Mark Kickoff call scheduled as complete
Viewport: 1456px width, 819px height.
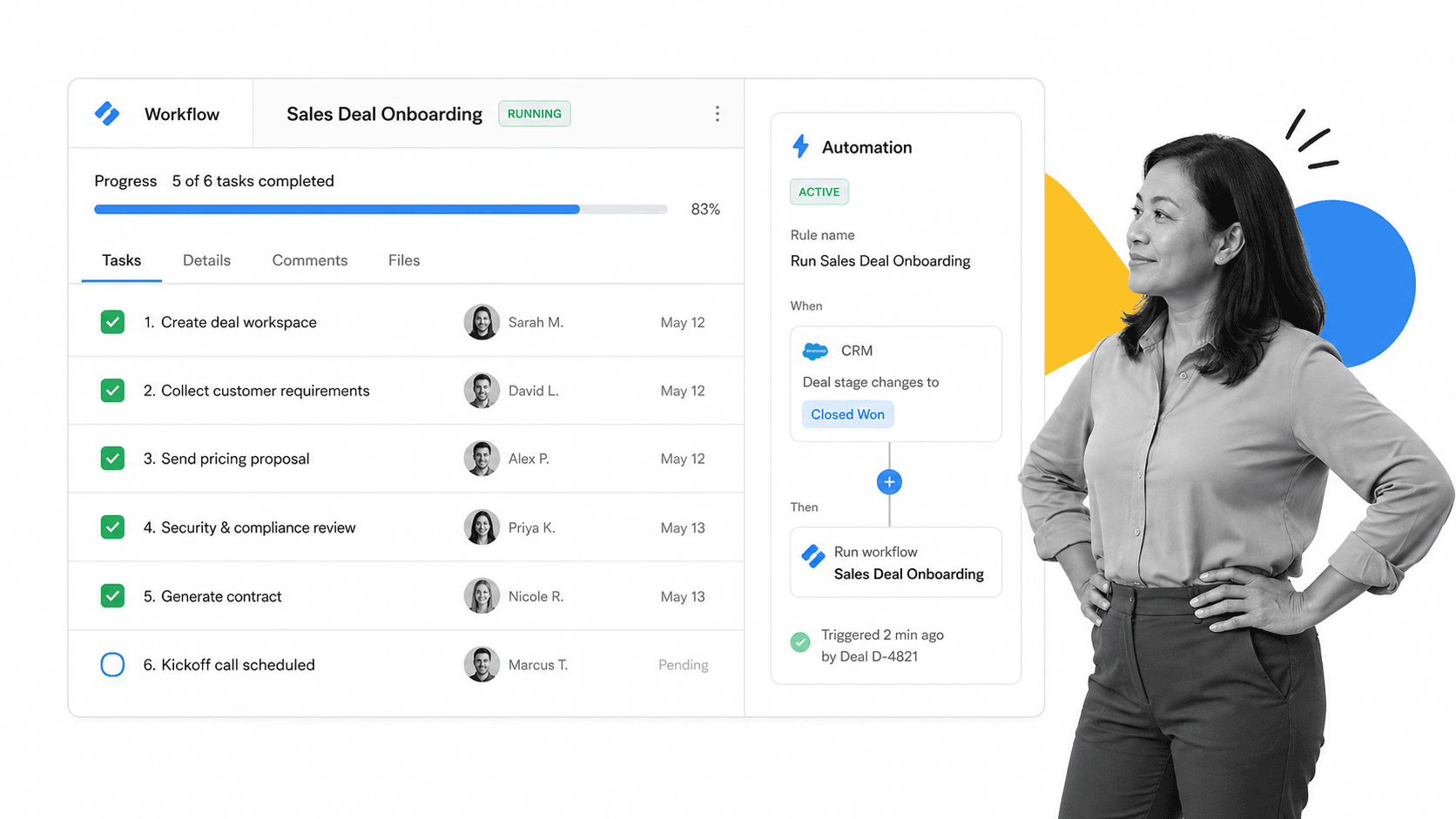pos(112,664)
